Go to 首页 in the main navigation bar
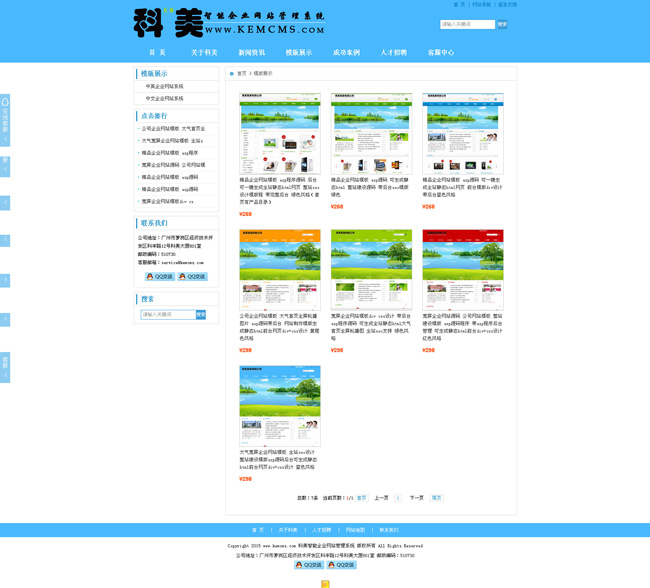This screenshot has height=588, width=650. point(157,53)
